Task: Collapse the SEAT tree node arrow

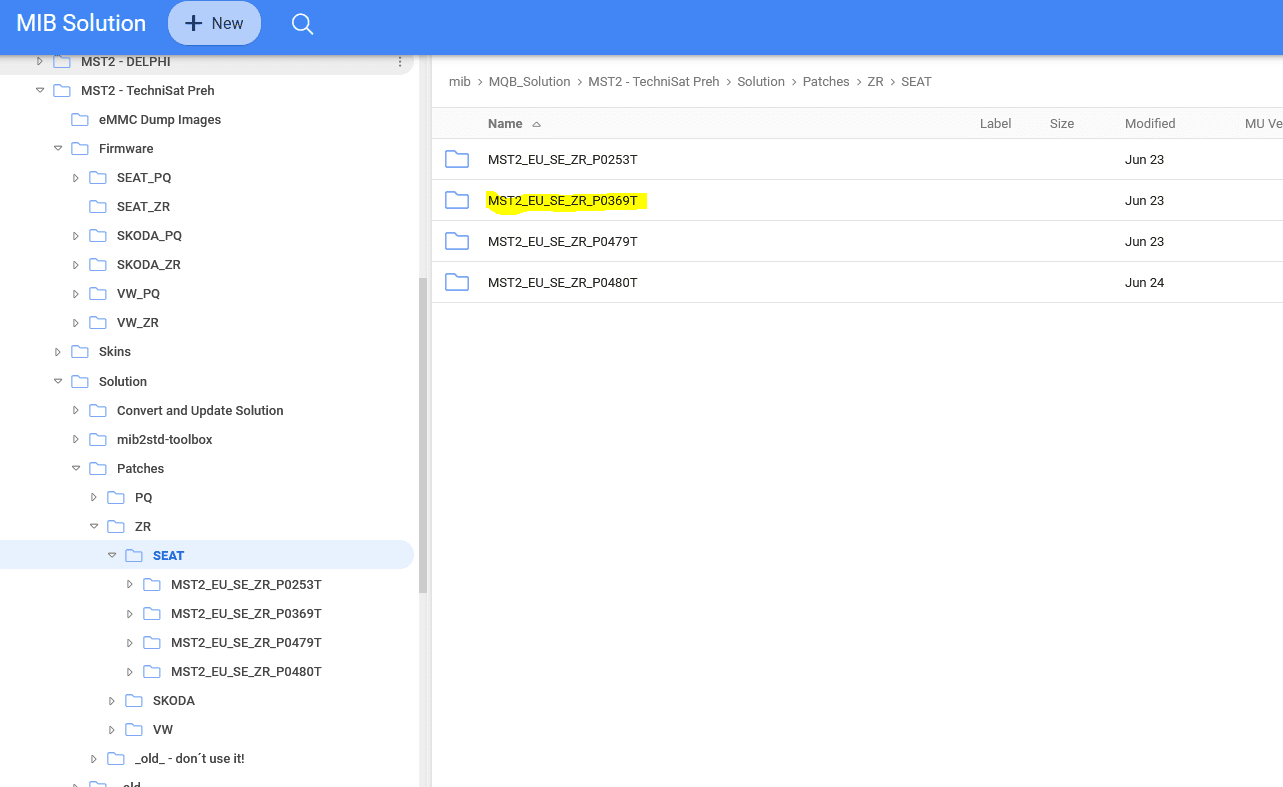Action: (x=112, y=556)
